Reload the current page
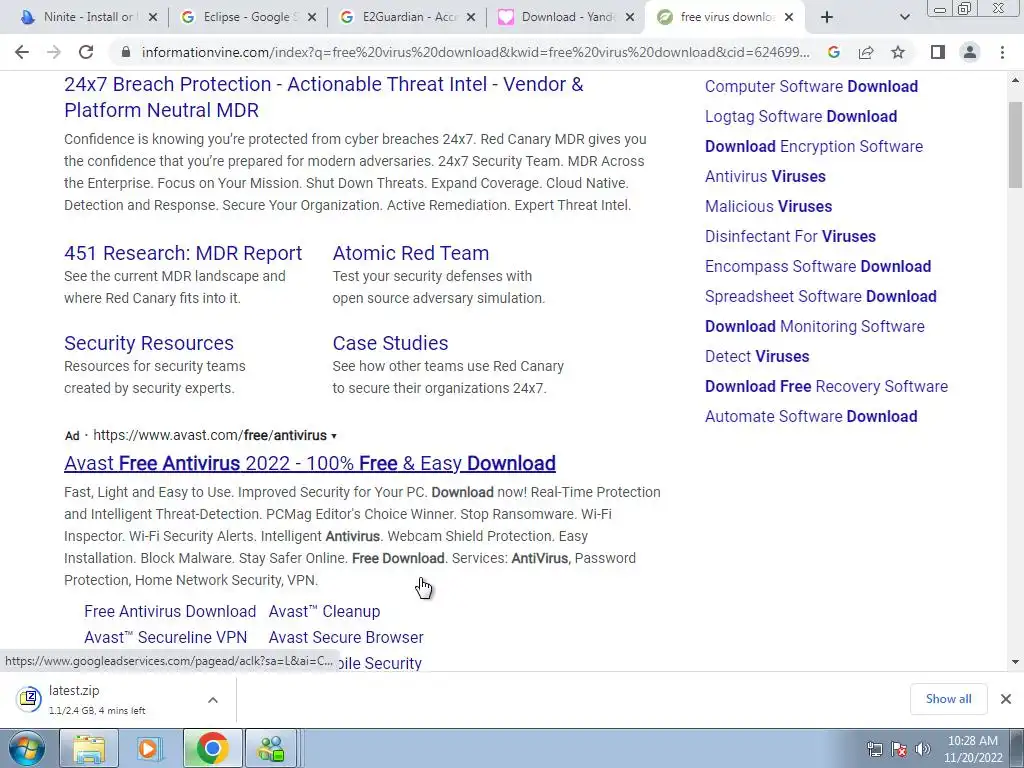Screen dimensions: 1024x768 pyautogui.click(x=86, y=52)
